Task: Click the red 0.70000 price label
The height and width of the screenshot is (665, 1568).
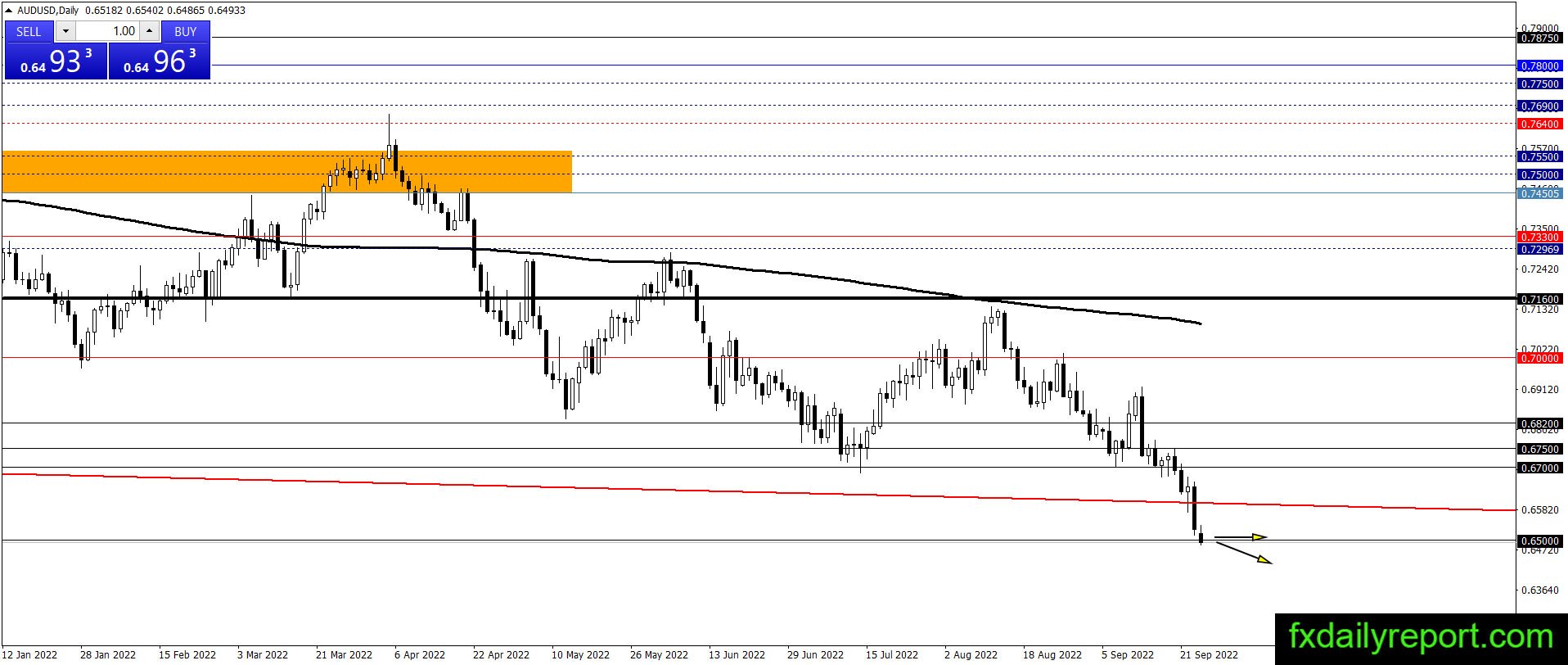Action: pos(1539,358)
